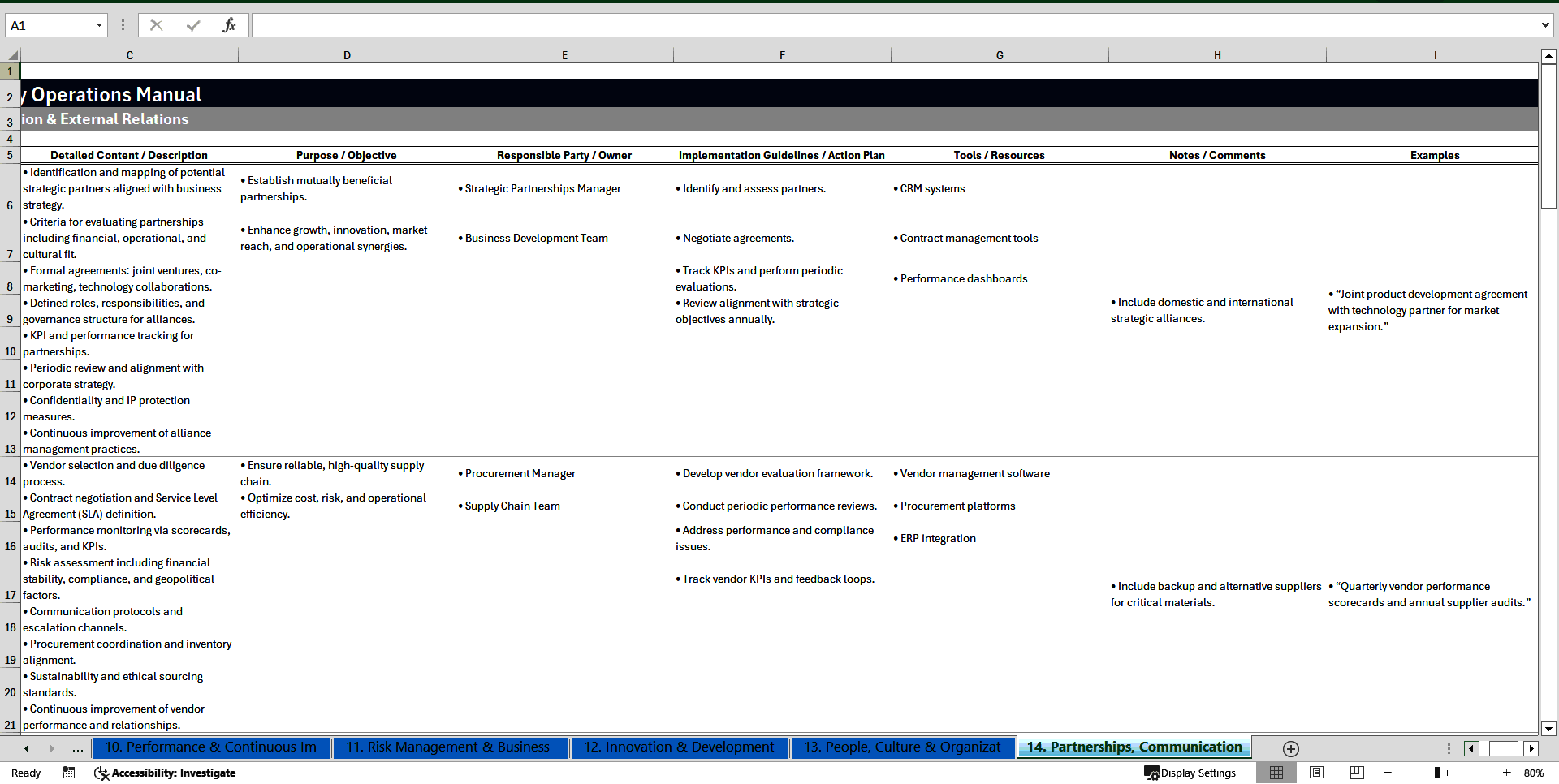The width and height of the screenshot is (1559, 784).
Task: Switch to Page Break Preview view
Action: click(x=1356, y=773)
